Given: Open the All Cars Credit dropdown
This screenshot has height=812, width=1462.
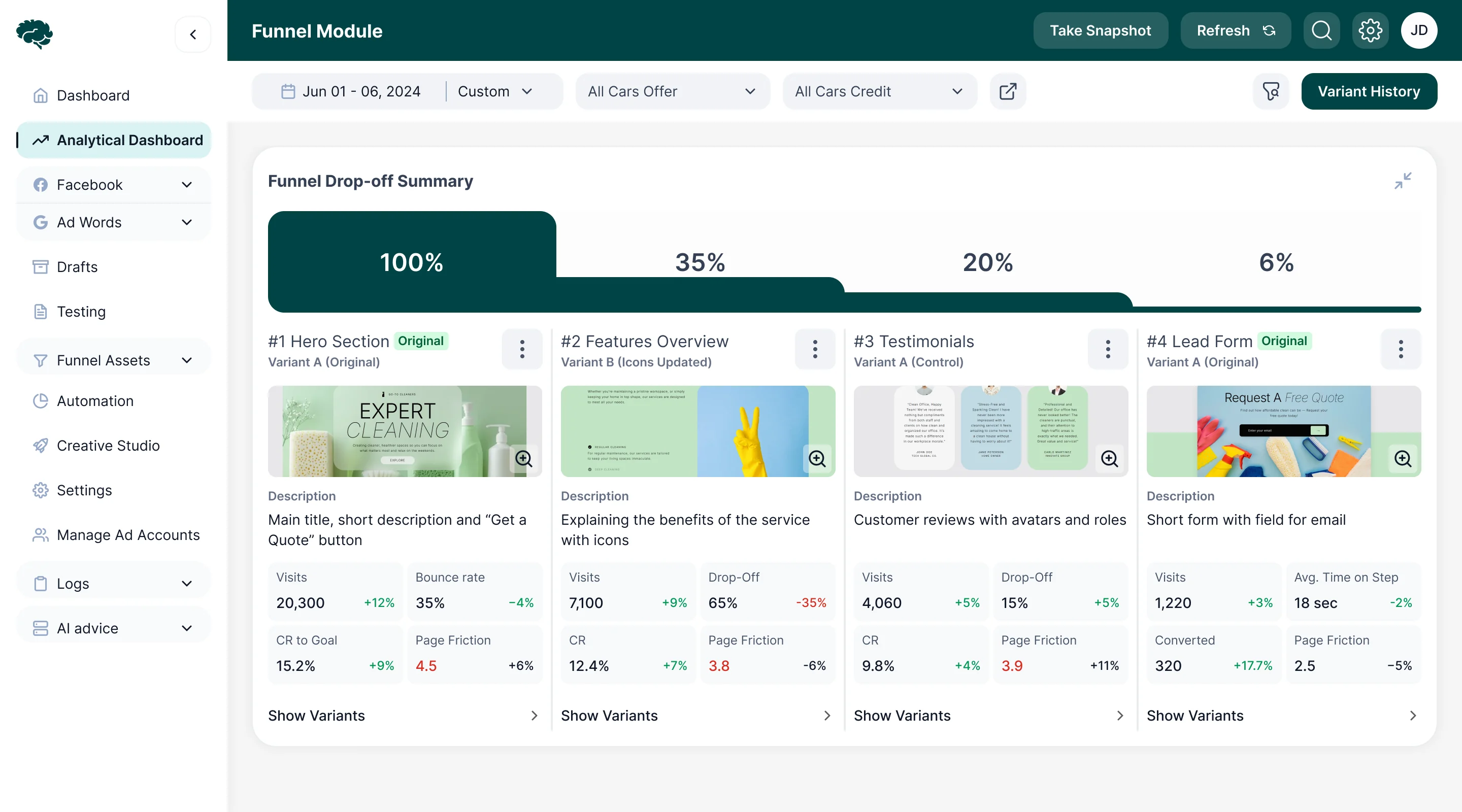Looking at the screenshot, I should point(880,91).
